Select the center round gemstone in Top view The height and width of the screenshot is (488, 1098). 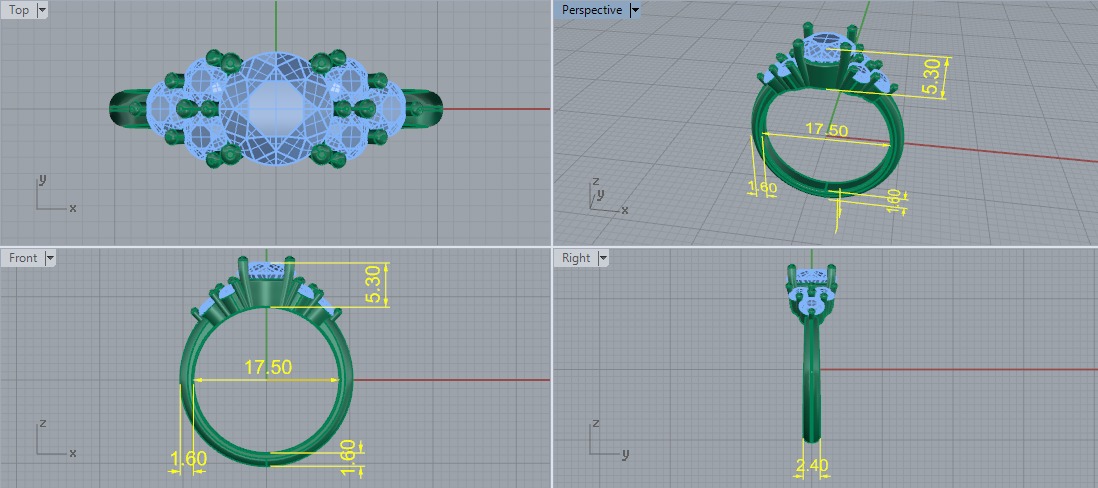[x=276, y=109]
